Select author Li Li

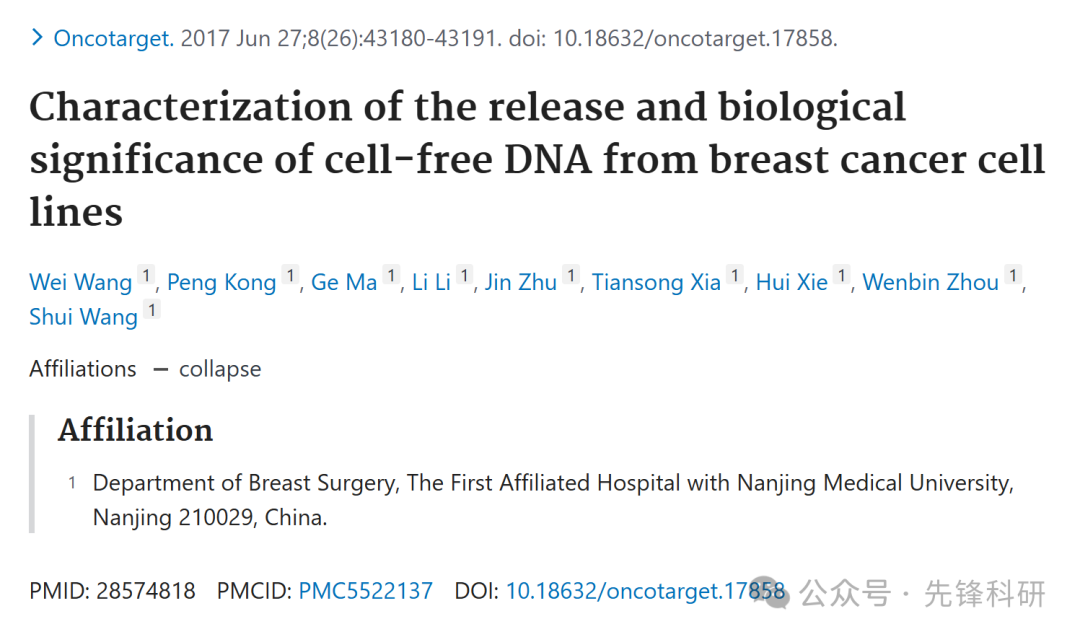pos(431,282)
